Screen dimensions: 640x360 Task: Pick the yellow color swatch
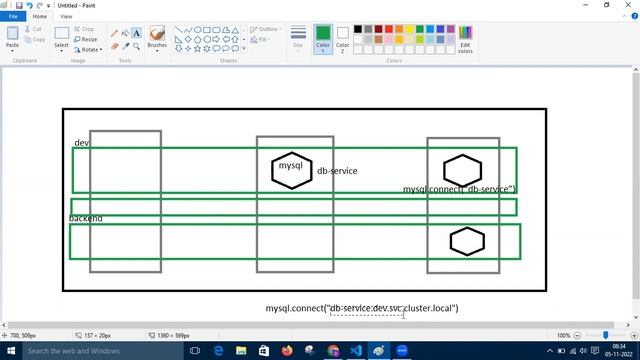click(x=409, y=29)
